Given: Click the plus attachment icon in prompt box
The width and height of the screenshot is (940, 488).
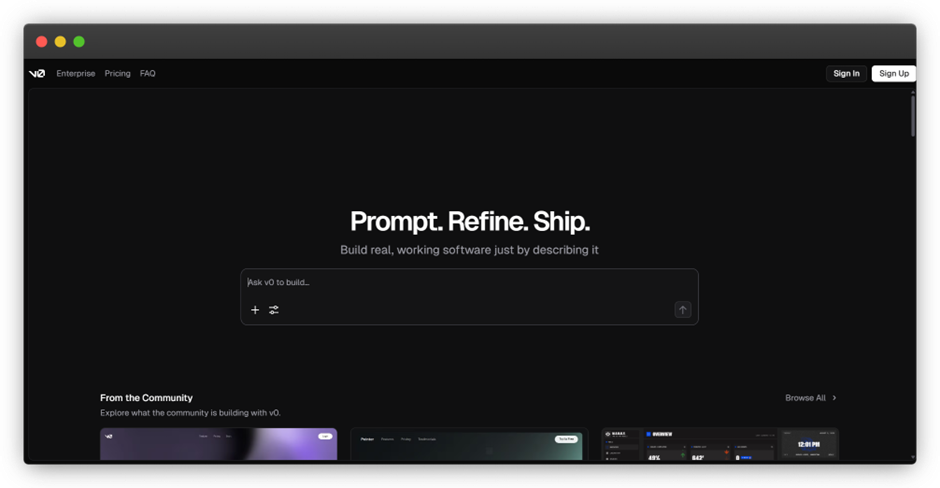Looking at the screenshot, I should point(255,310).
